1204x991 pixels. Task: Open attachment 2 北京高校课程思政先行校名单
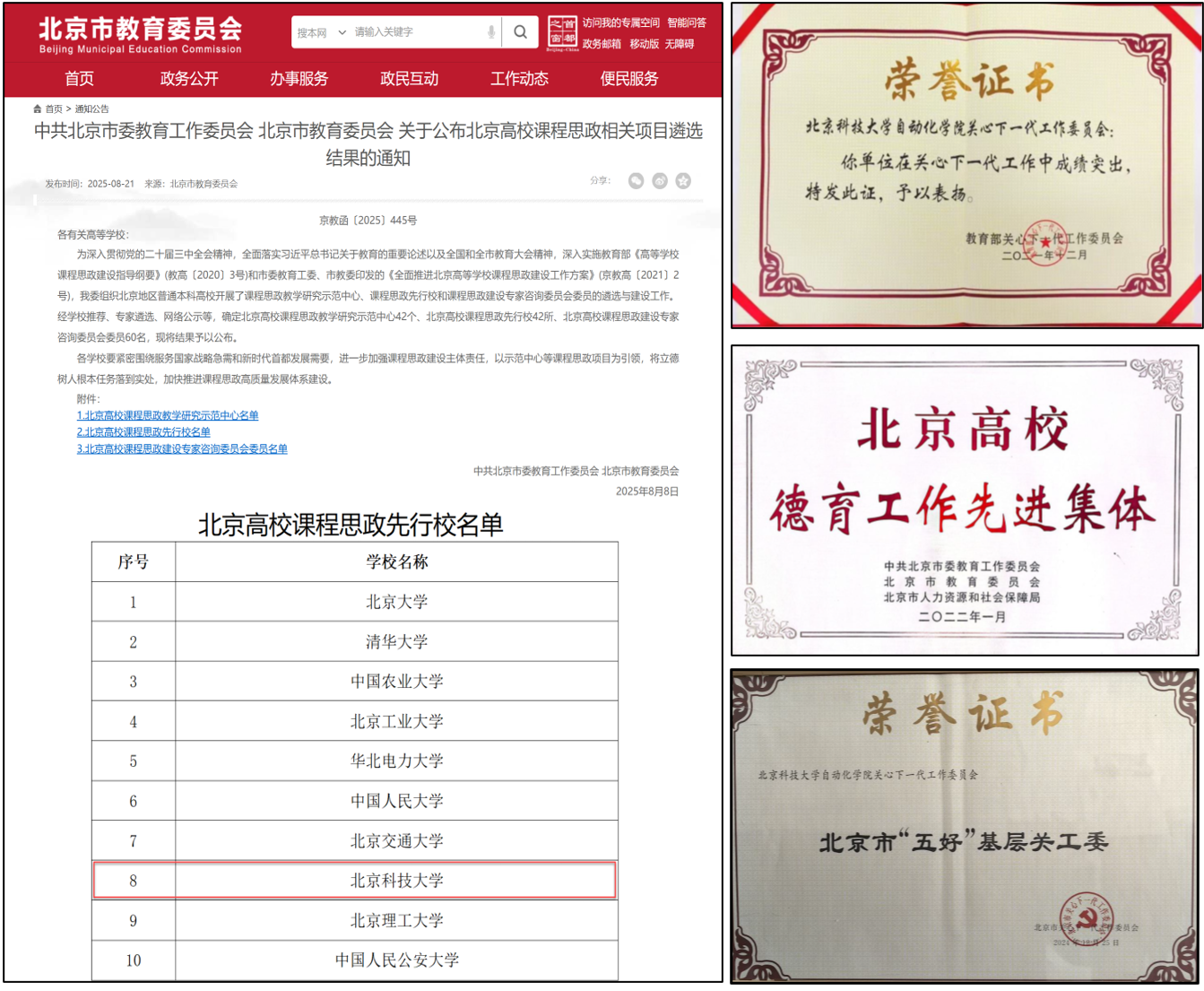tap(143, 430)
